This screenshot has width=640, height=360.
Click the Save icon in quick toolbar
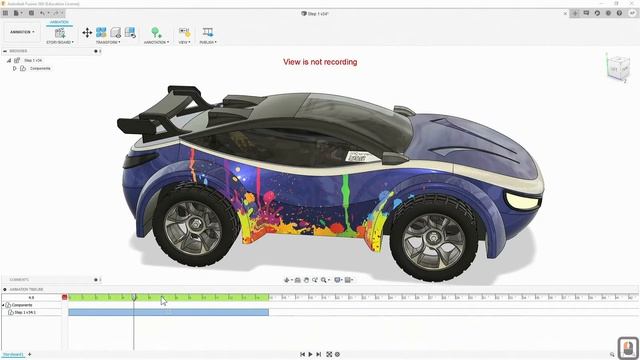[31, 13]
